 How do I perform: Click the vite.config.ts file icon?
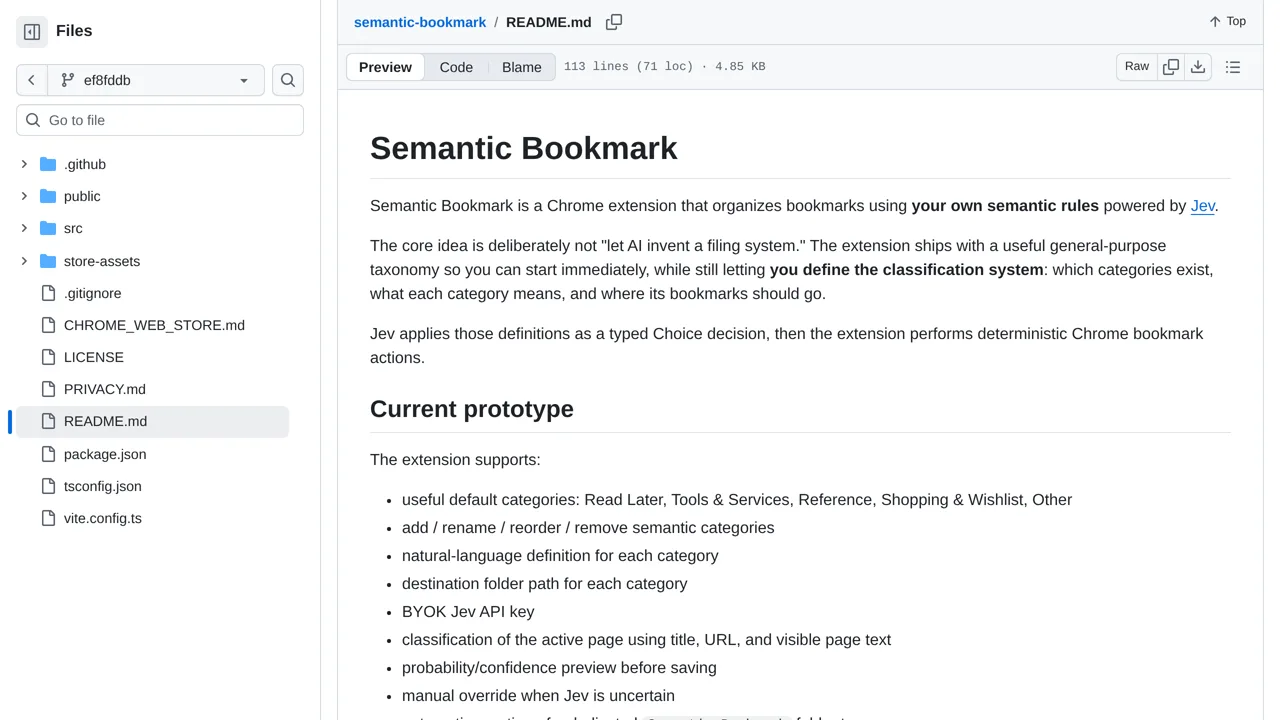[48, 518]
